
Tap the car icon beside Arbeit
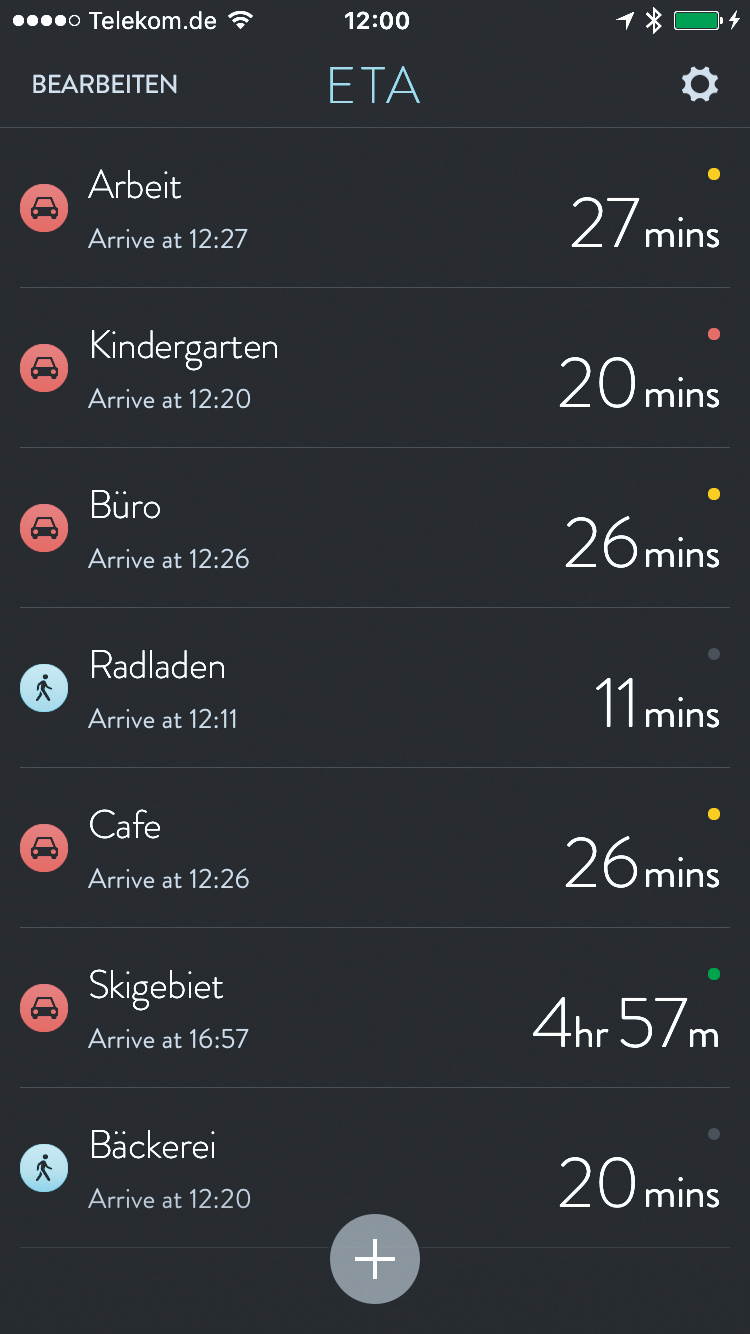click(44, 208)
